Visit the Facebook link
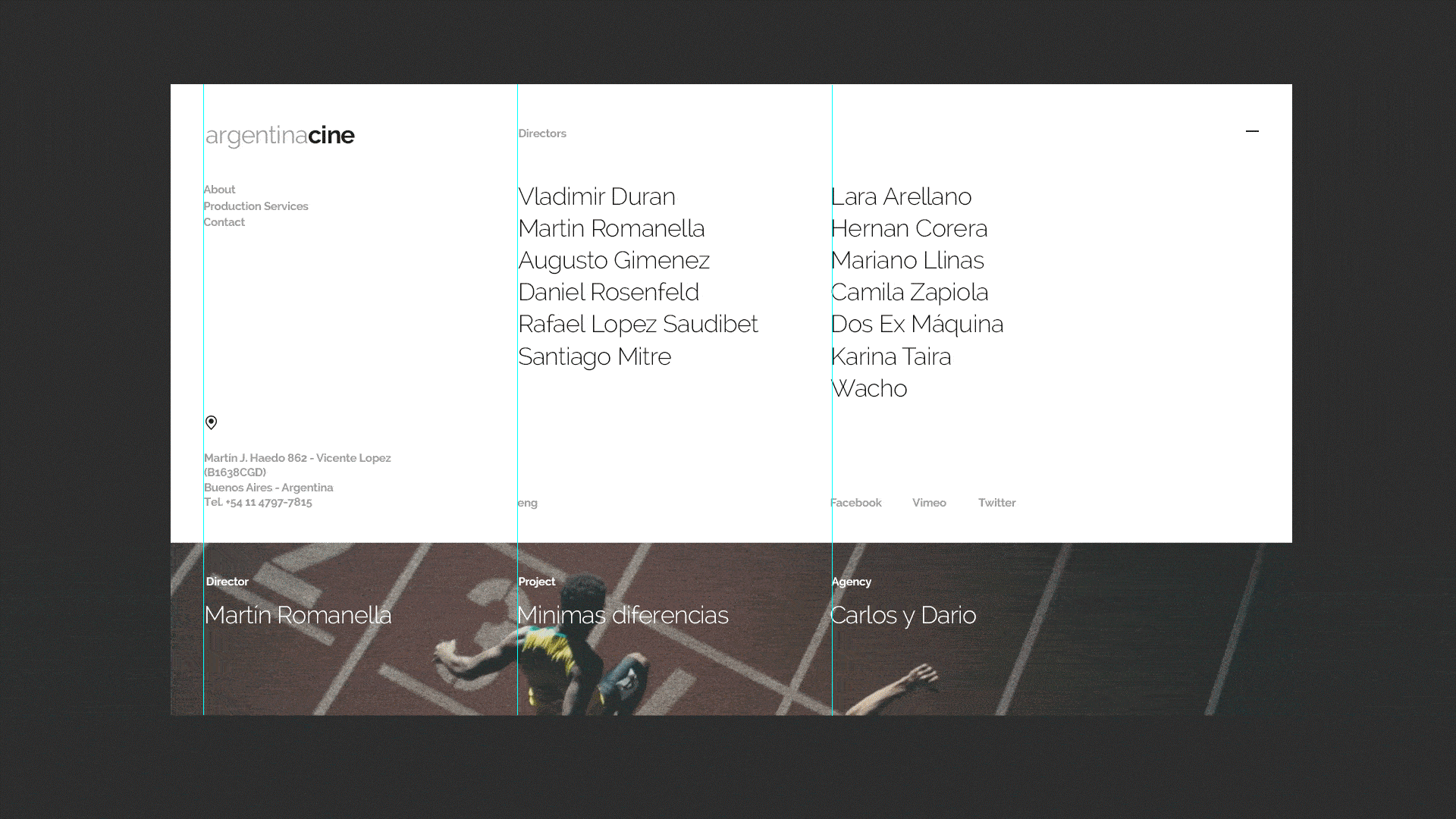The image size is (1456, 819). coord(855,503)
